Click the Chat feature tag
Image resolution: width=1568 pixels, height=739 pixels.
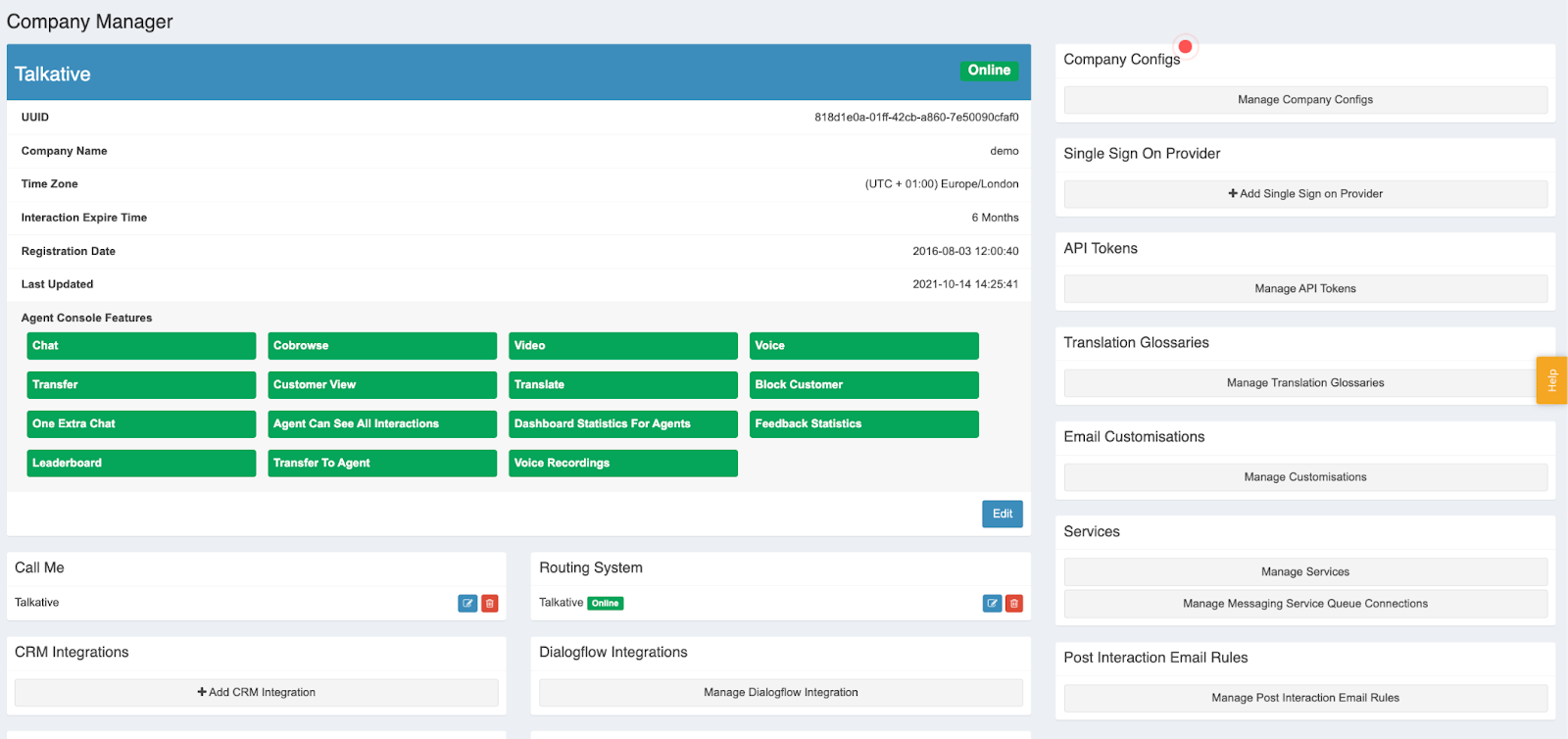(x=141, y=346)
